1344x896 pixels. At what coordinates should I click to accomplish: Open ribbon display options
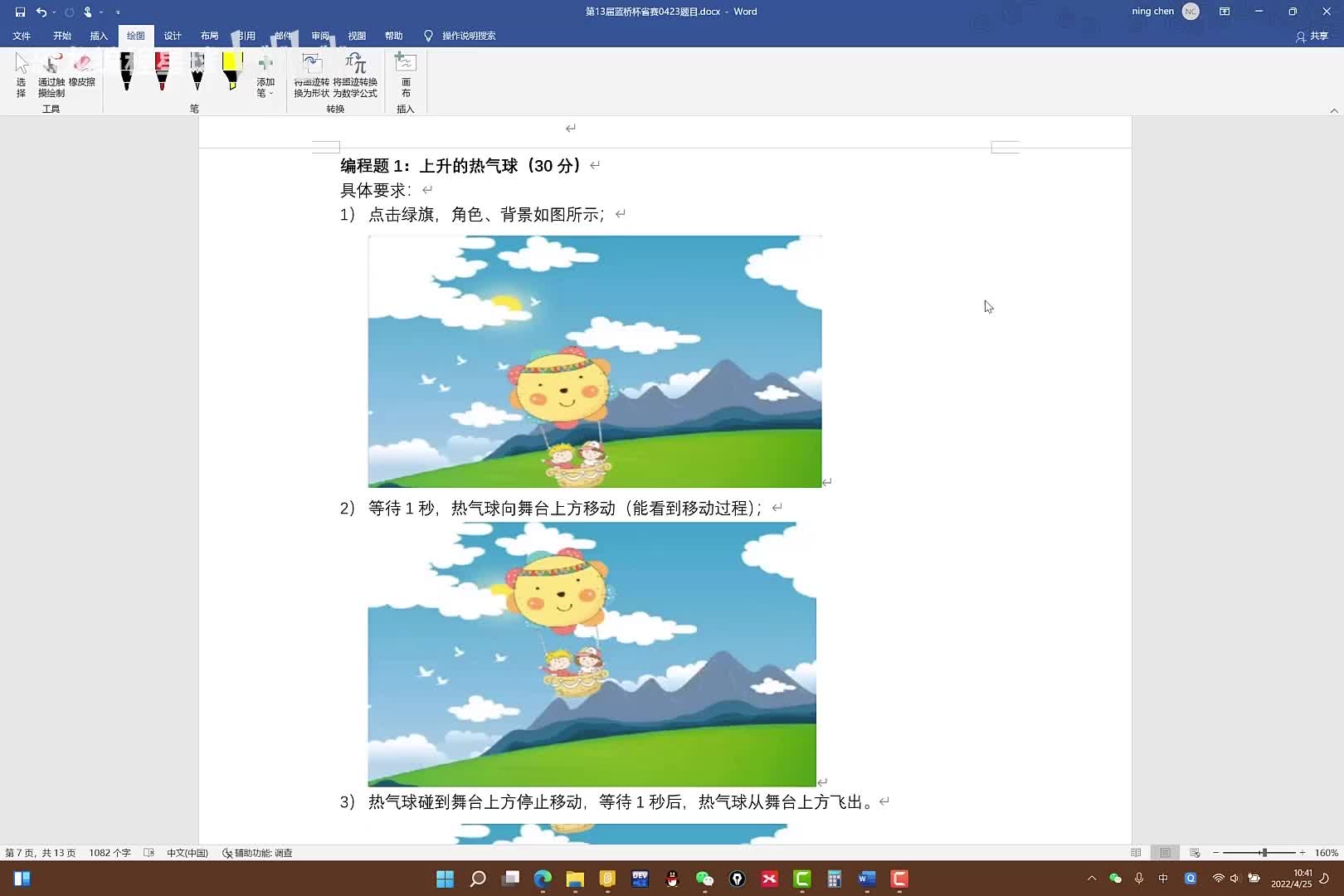[1225, 12]
